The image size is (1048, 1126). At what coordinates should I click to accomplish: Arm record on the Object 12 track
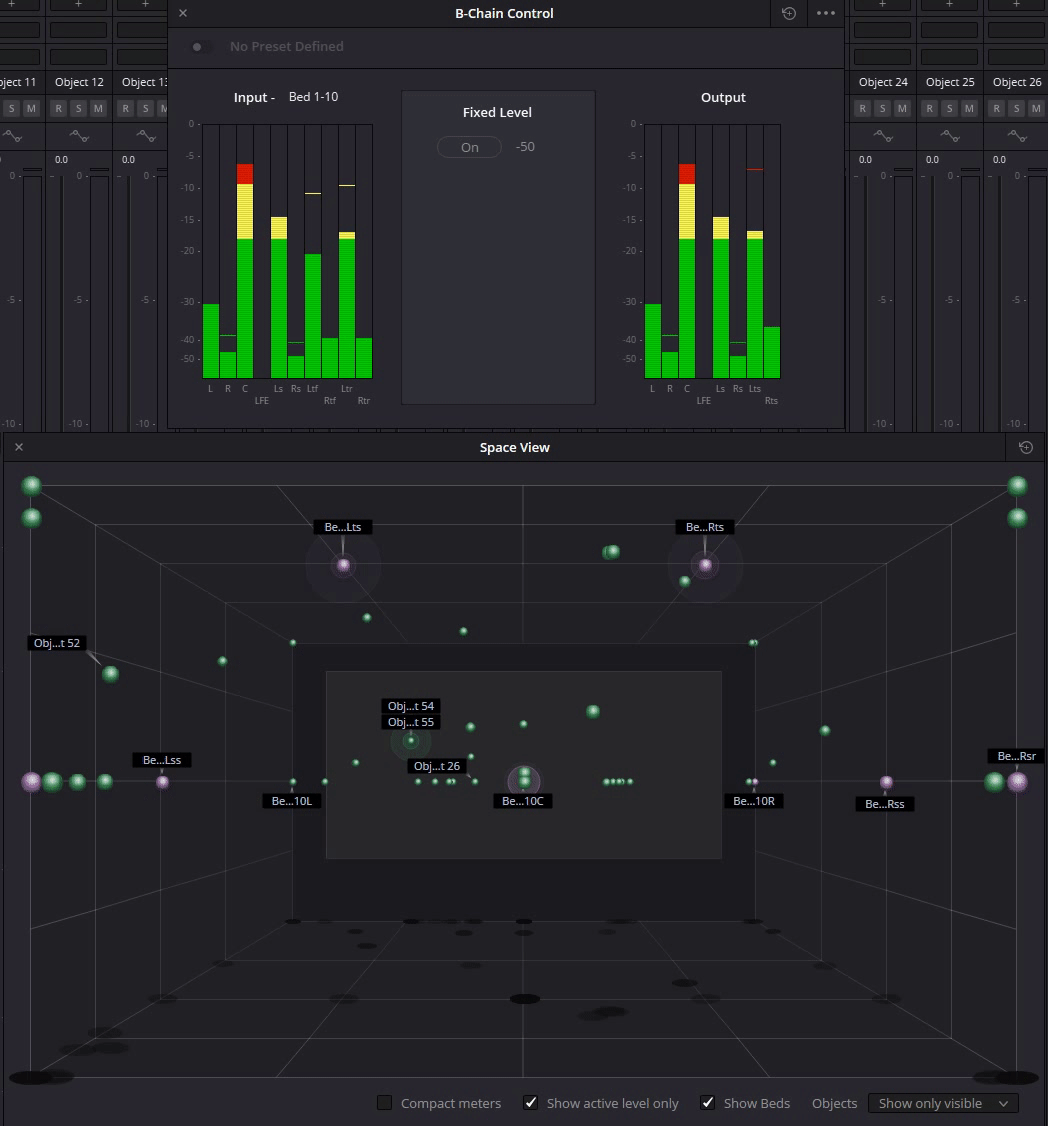pyautogui.click(x=59, y=108)
